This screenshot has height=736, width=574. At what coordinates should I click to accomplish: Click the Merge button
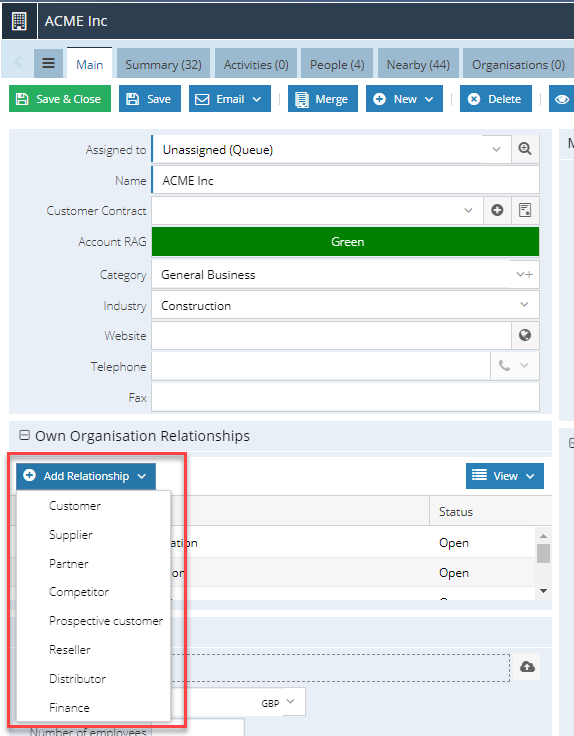(322, 99)
